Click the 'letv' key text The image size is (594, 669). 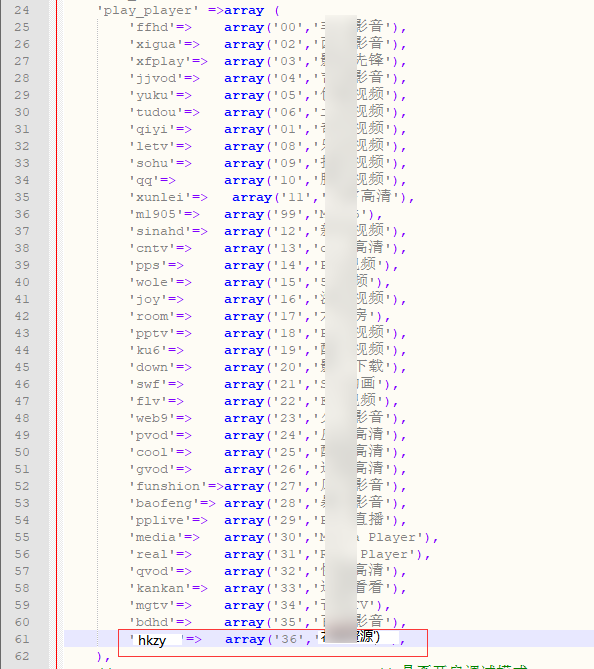[152, 147]
